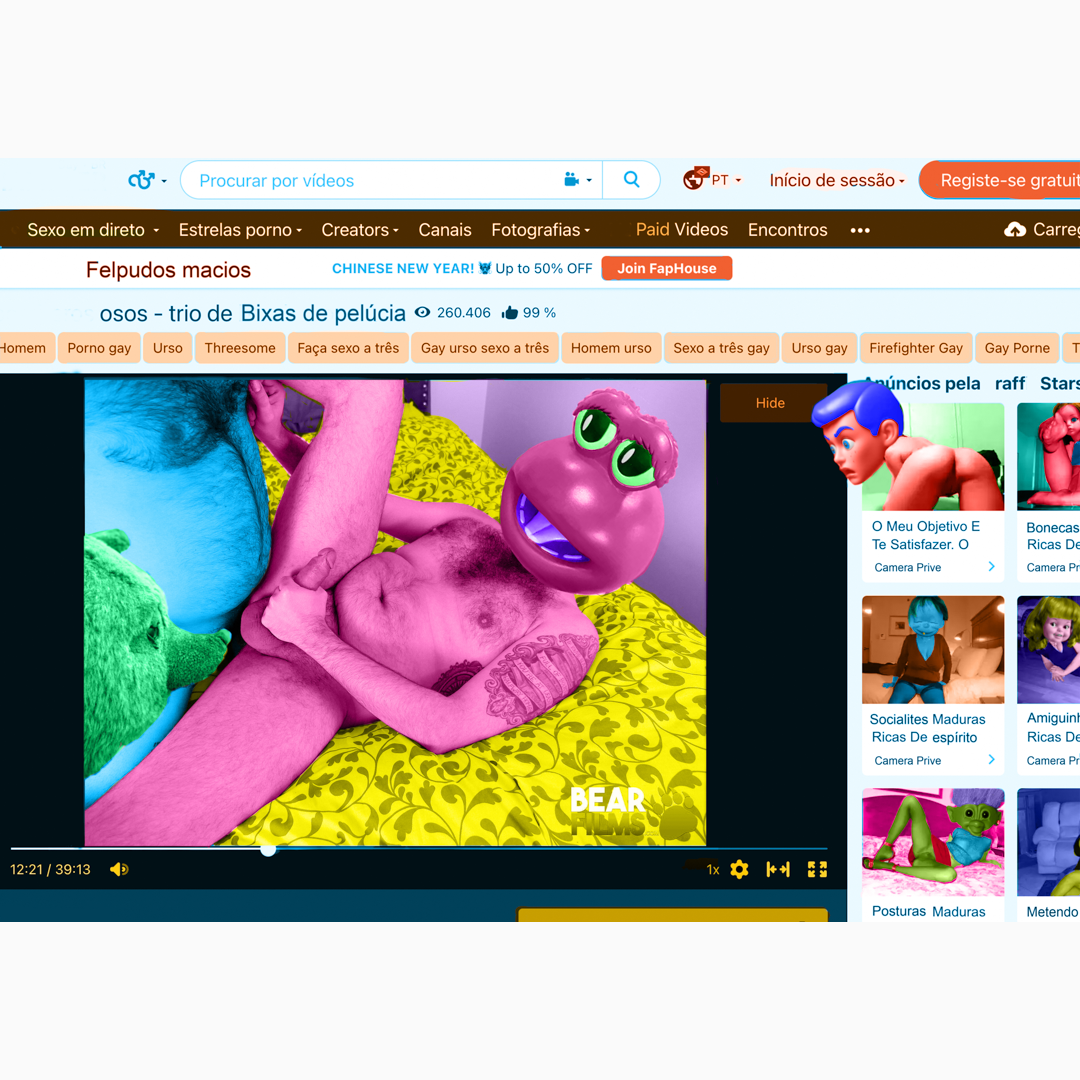
Task: Open the 'Encontros' page
Action: click(x=787, y=230)
